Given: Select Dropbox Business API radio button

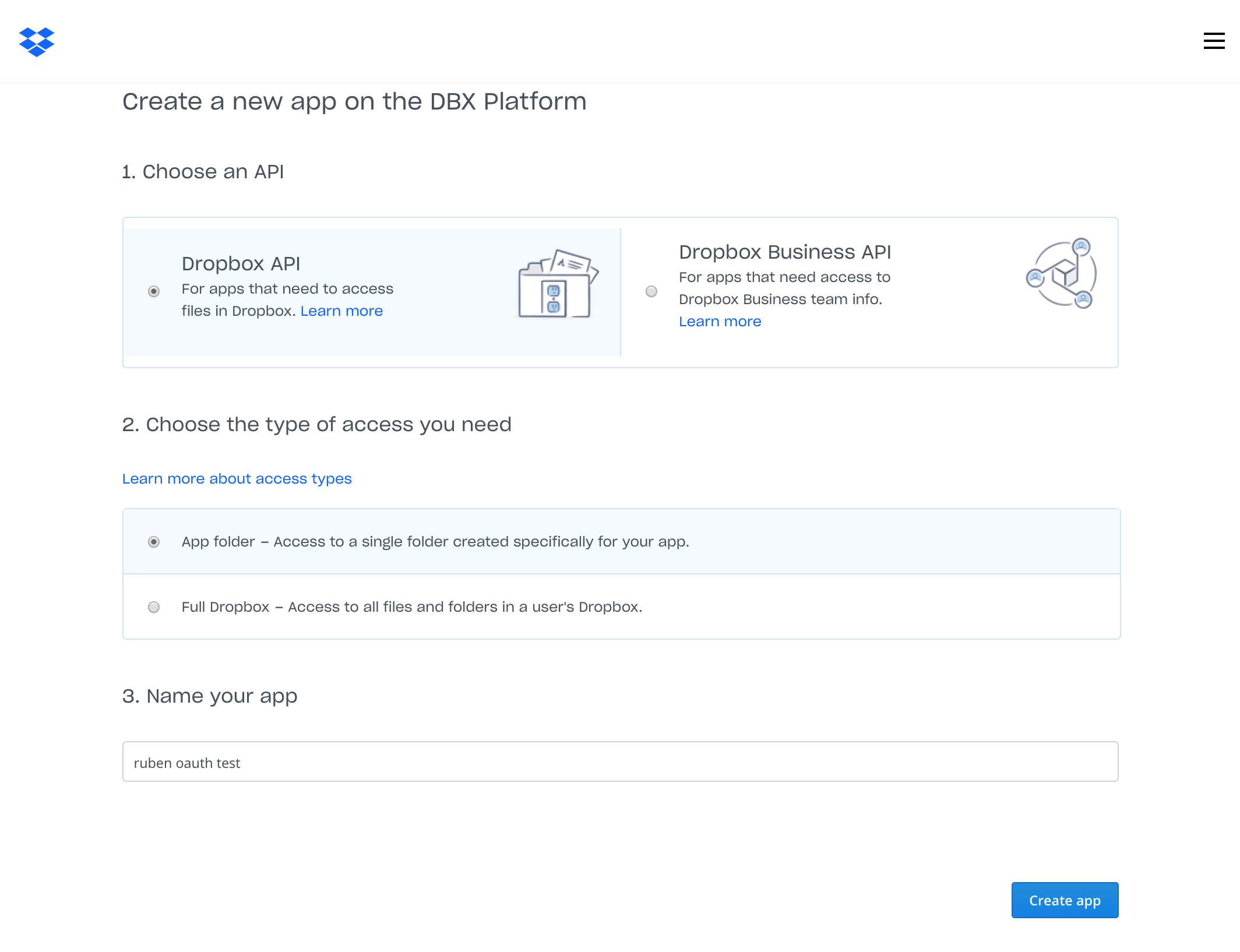Looking at the screenshot, I should [x=650, y=291].
